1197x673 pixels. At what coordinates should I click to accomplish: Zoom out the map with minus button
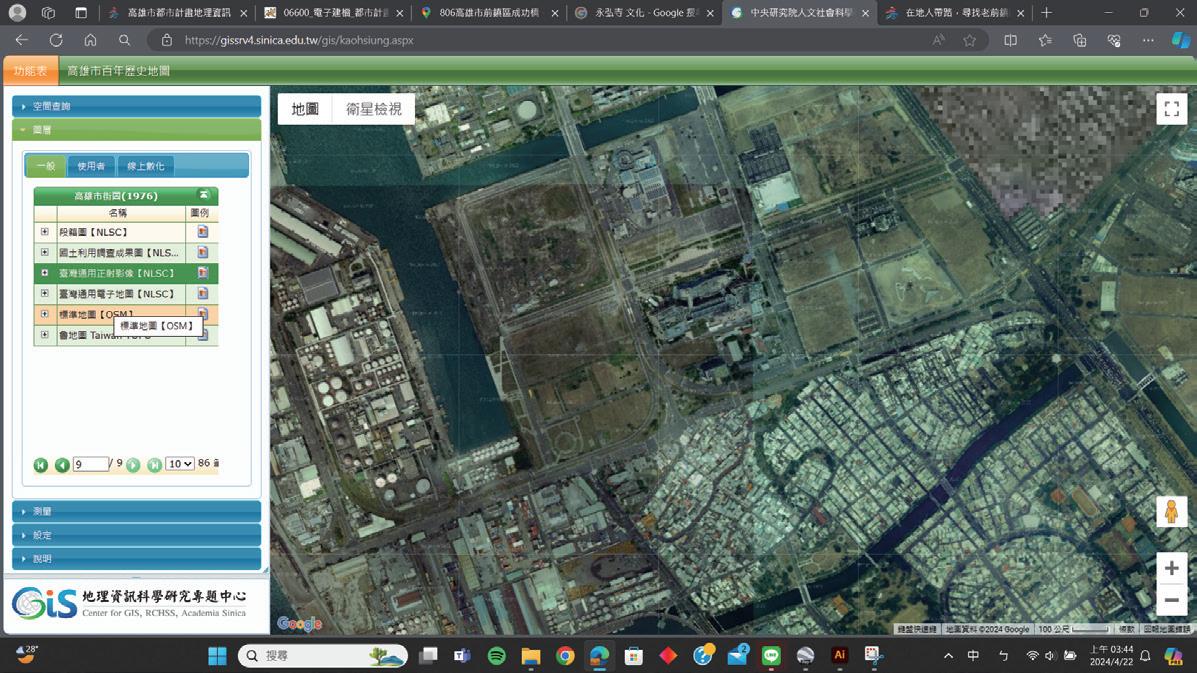(x=1171, y=600)
